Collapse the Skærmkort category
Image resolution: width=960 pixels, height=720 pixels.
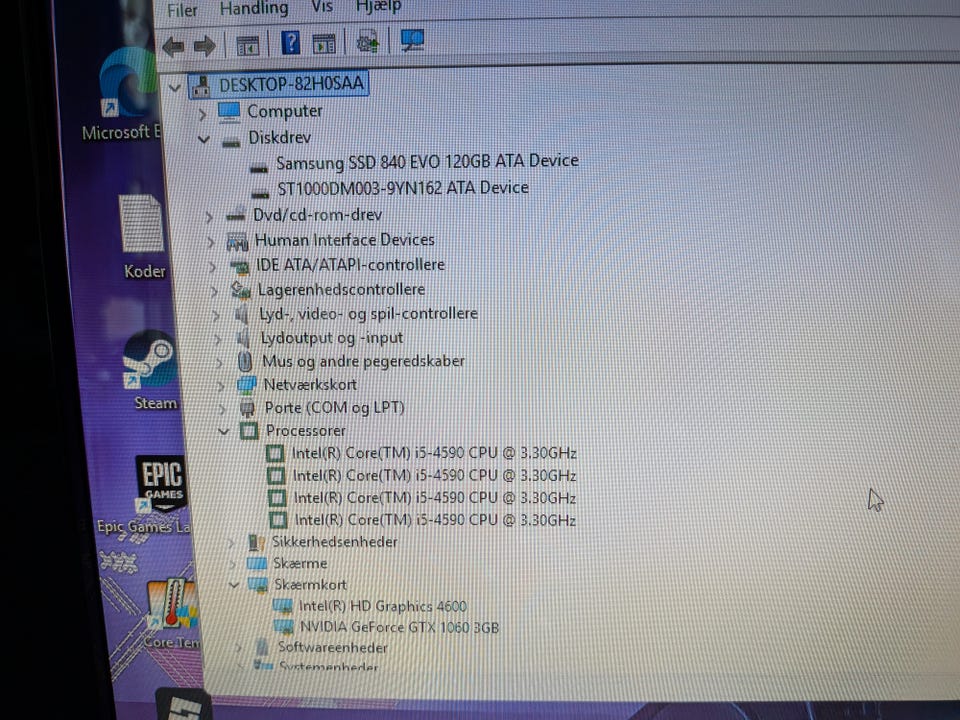tap(234, 585)
